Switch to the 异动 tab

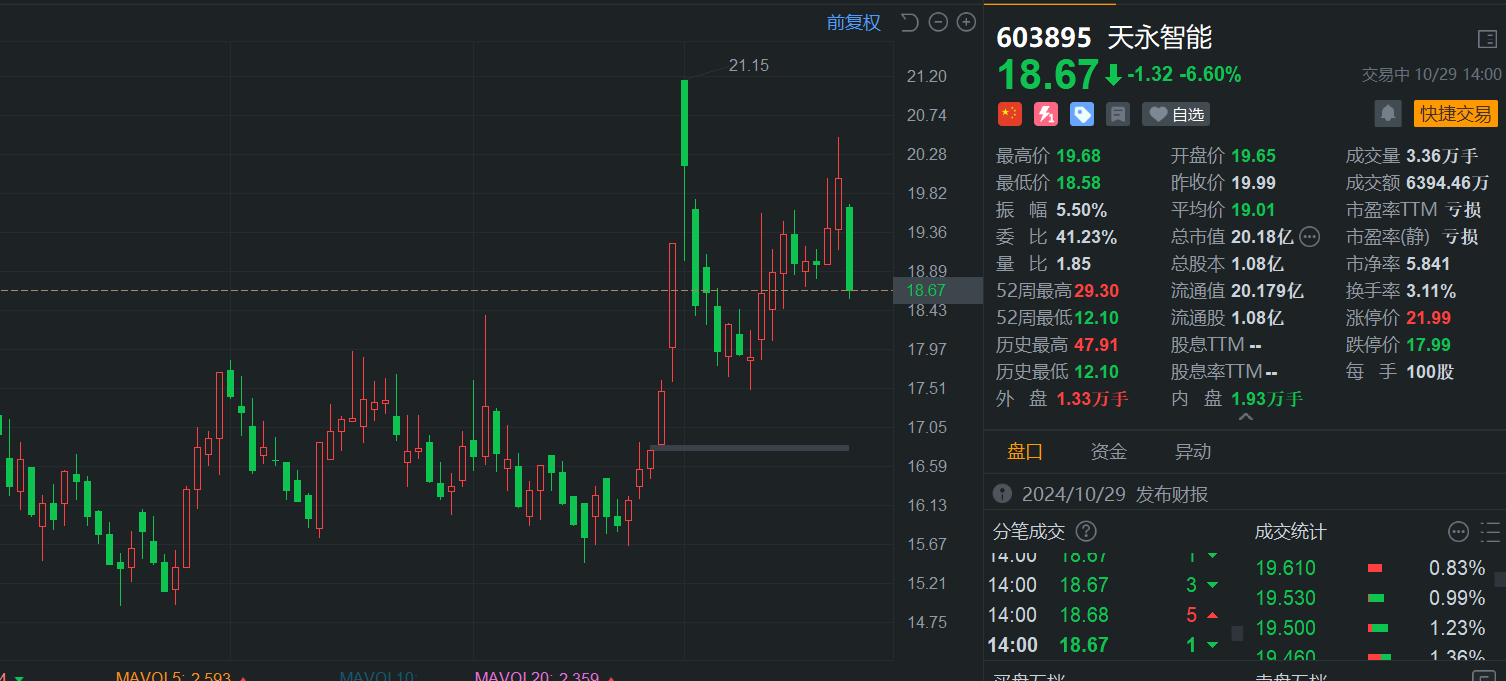(1193, 451)
